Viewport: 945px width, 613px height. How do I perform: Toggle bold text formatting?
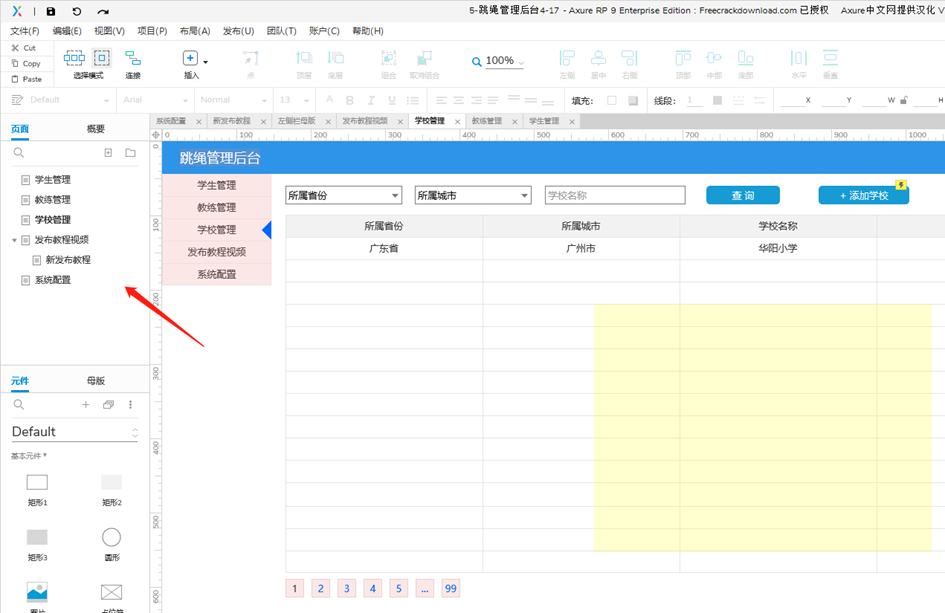pos(350,100)
